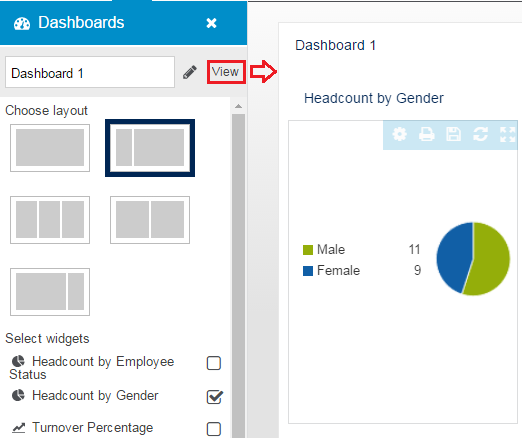
Task: Close the Dashboards panel with the X
Action: (x=211, y=23)
